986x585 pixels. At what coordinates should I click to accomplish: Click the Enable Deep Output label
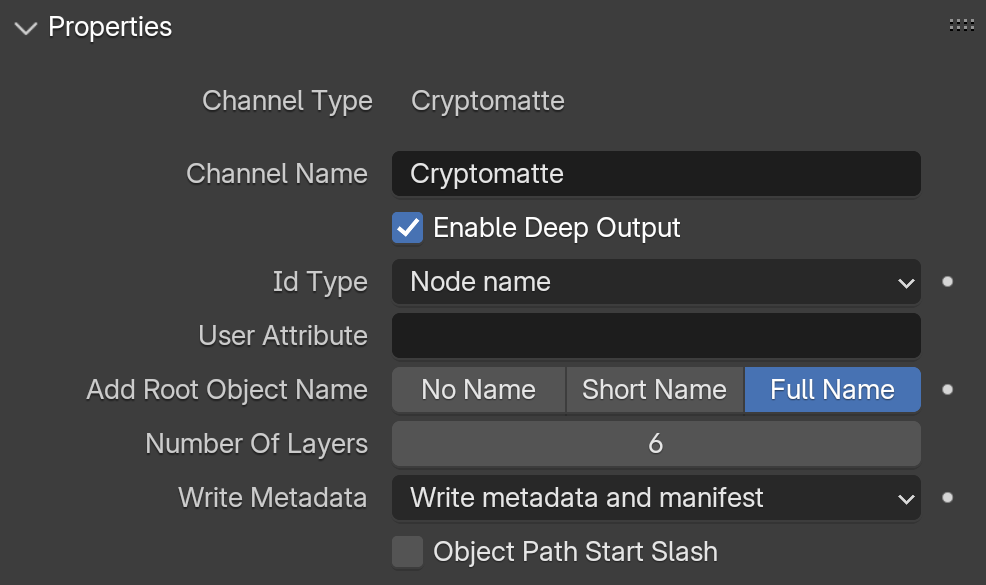click(557, 228)
